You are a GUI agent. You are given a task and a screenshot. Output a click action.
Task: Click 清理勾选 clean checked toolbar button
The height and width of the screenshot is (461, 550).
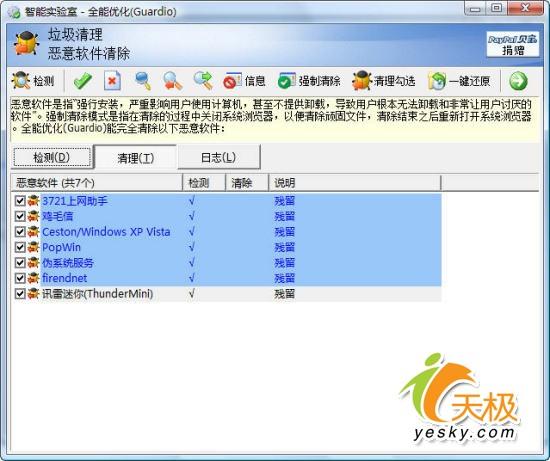click(384, 81)
